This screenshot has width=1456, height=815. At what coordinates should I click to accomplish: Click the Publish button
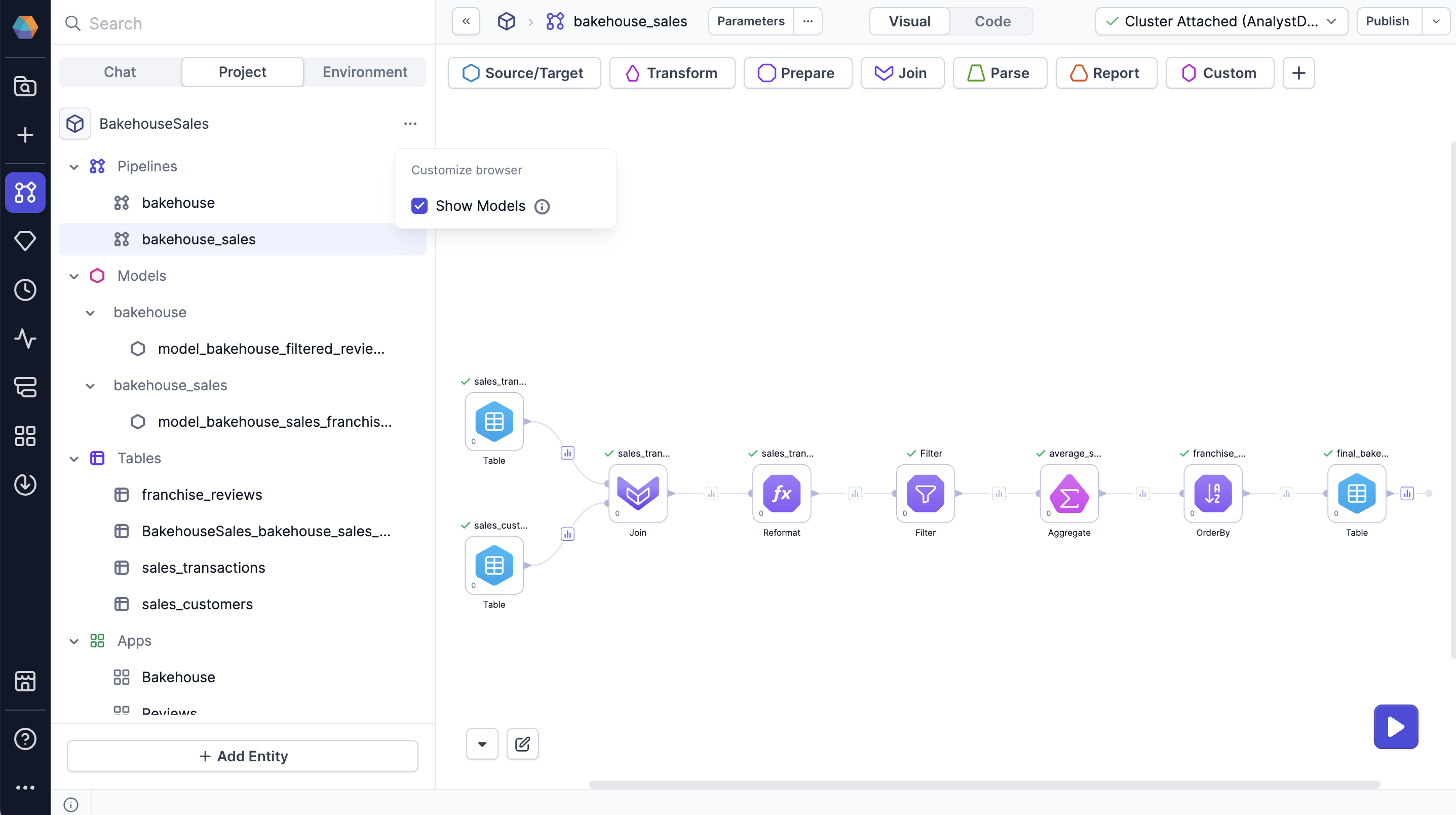(1387, 21)
